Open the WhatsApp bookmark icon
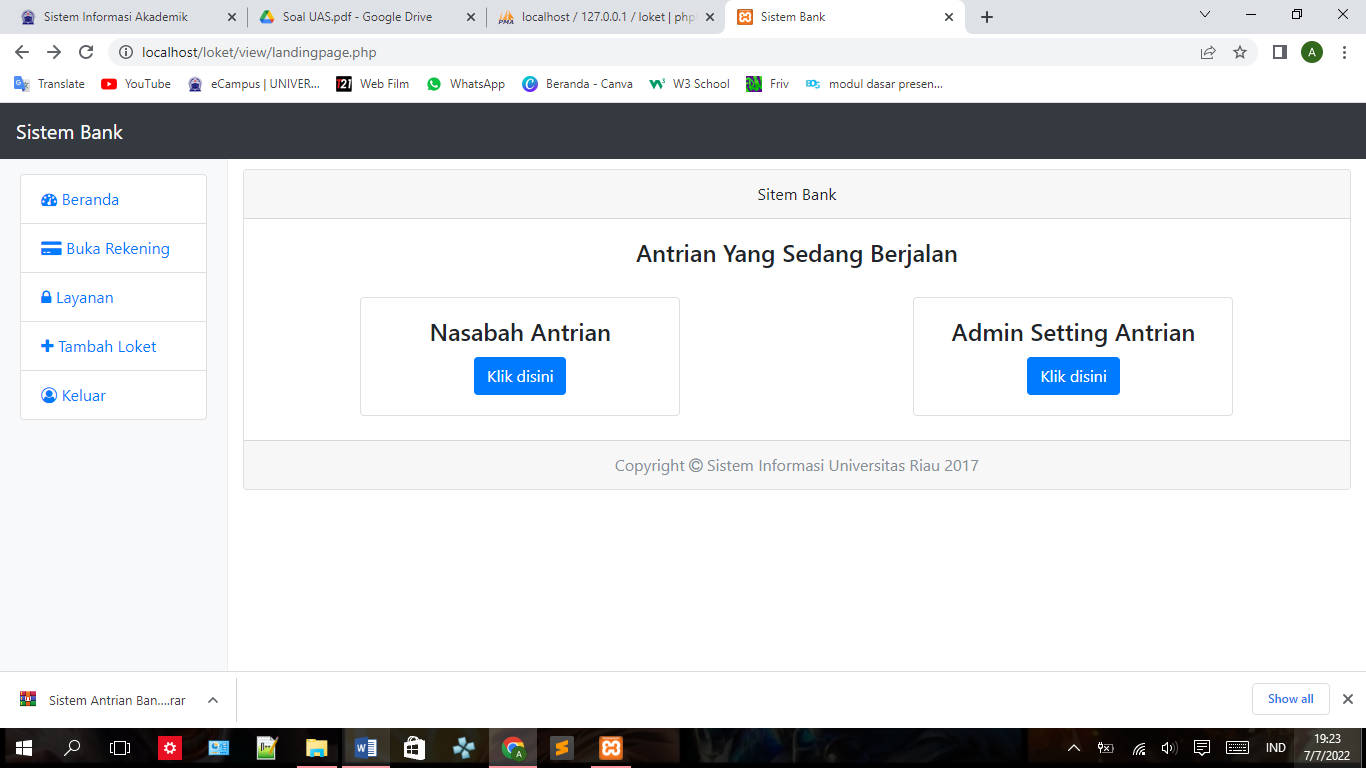The width and height of the screenshot is (1366, 768). (x=434, y=84)
